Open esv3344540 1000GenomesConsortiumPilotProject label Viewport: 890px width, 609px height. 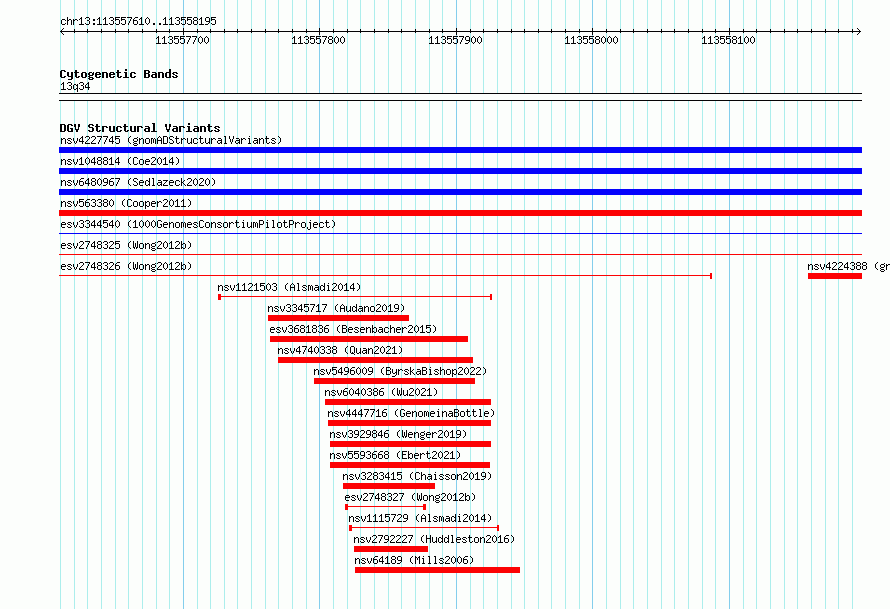(x=198, y=224)
